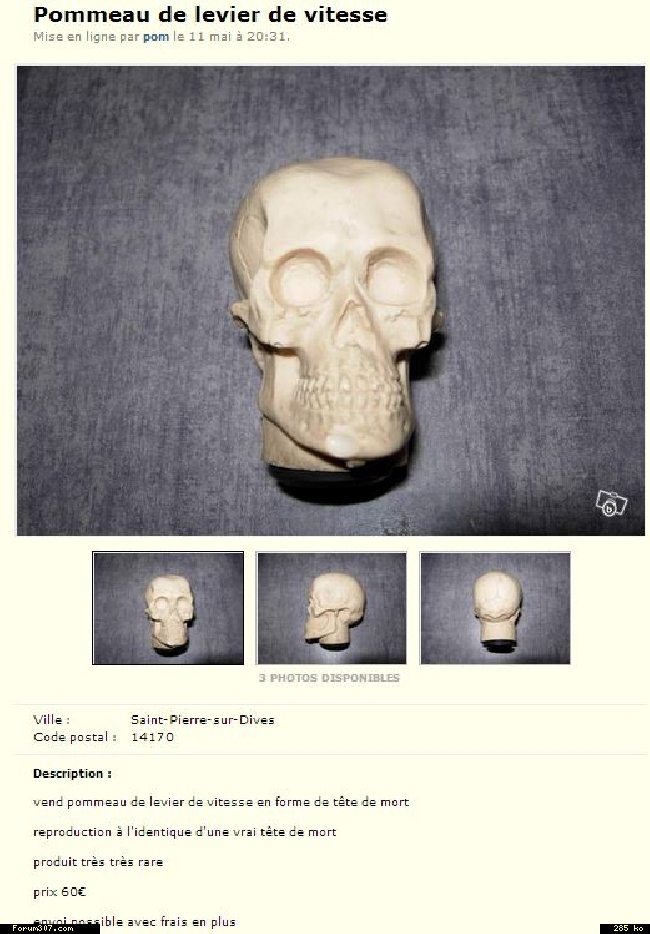The image size is (650, 934).
Task: Select the front-view skull thumbnail
Action: (x=168, y=608)
